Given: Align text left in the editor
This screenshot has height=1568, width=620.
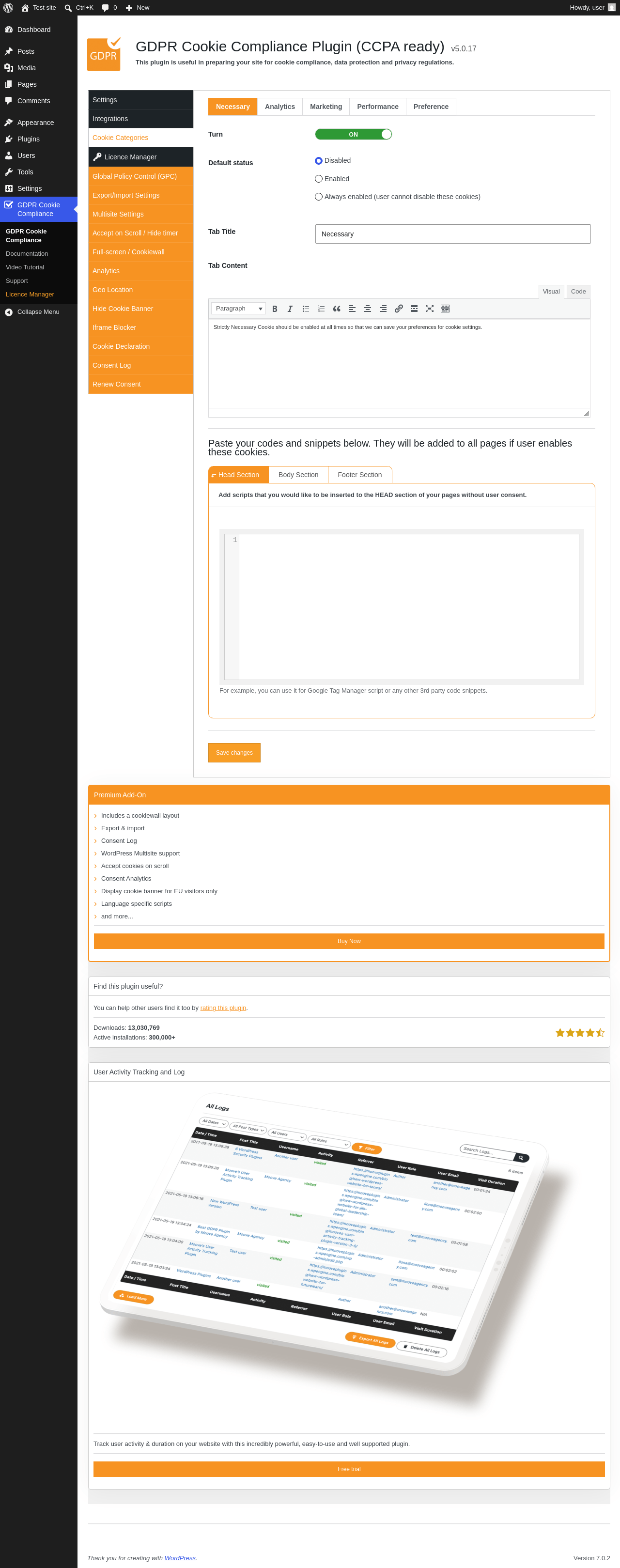Looking at the screenshot, I should pyautogui.click(x=352, y=309).
